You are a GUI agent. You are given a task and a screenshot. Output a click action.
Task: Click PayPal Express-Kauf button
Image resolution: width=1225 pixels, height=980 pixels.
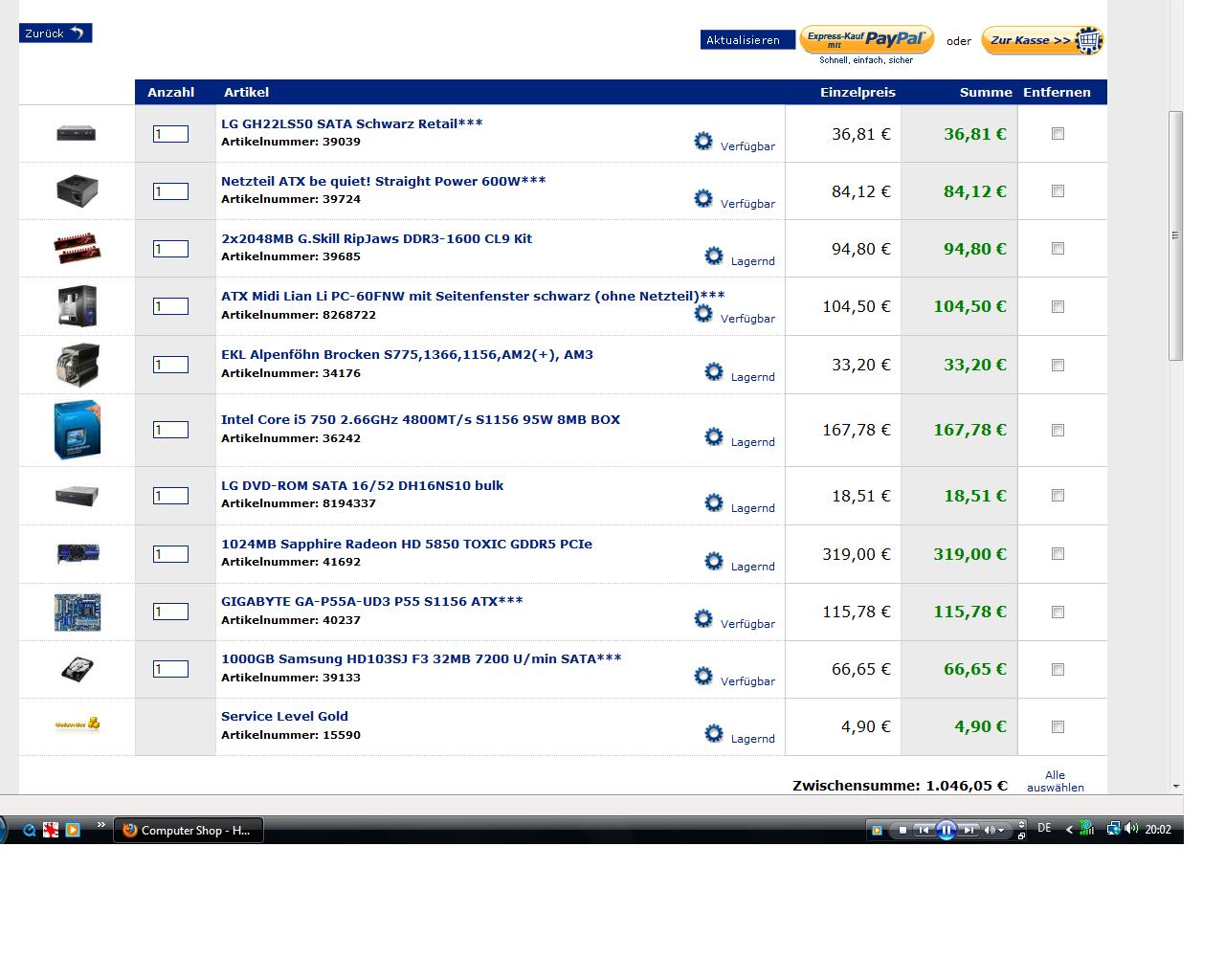(867, 40)
